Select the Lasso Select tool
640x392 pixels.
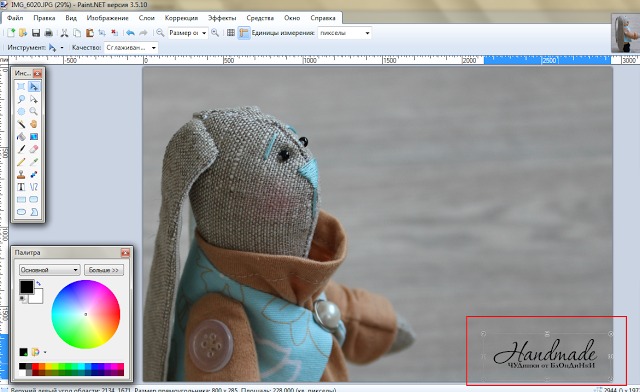pyautogui.click(x=21, y=99)
